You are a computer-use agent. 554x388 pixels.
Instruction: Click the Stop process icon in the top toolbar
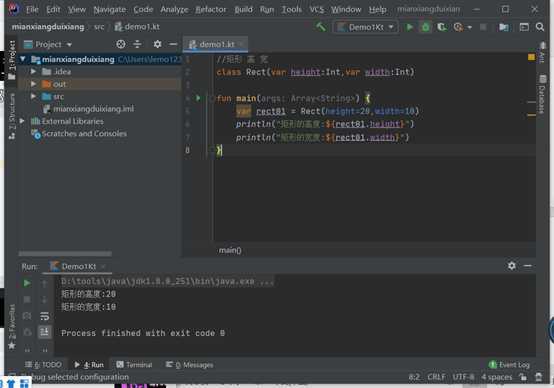[483, 27]
